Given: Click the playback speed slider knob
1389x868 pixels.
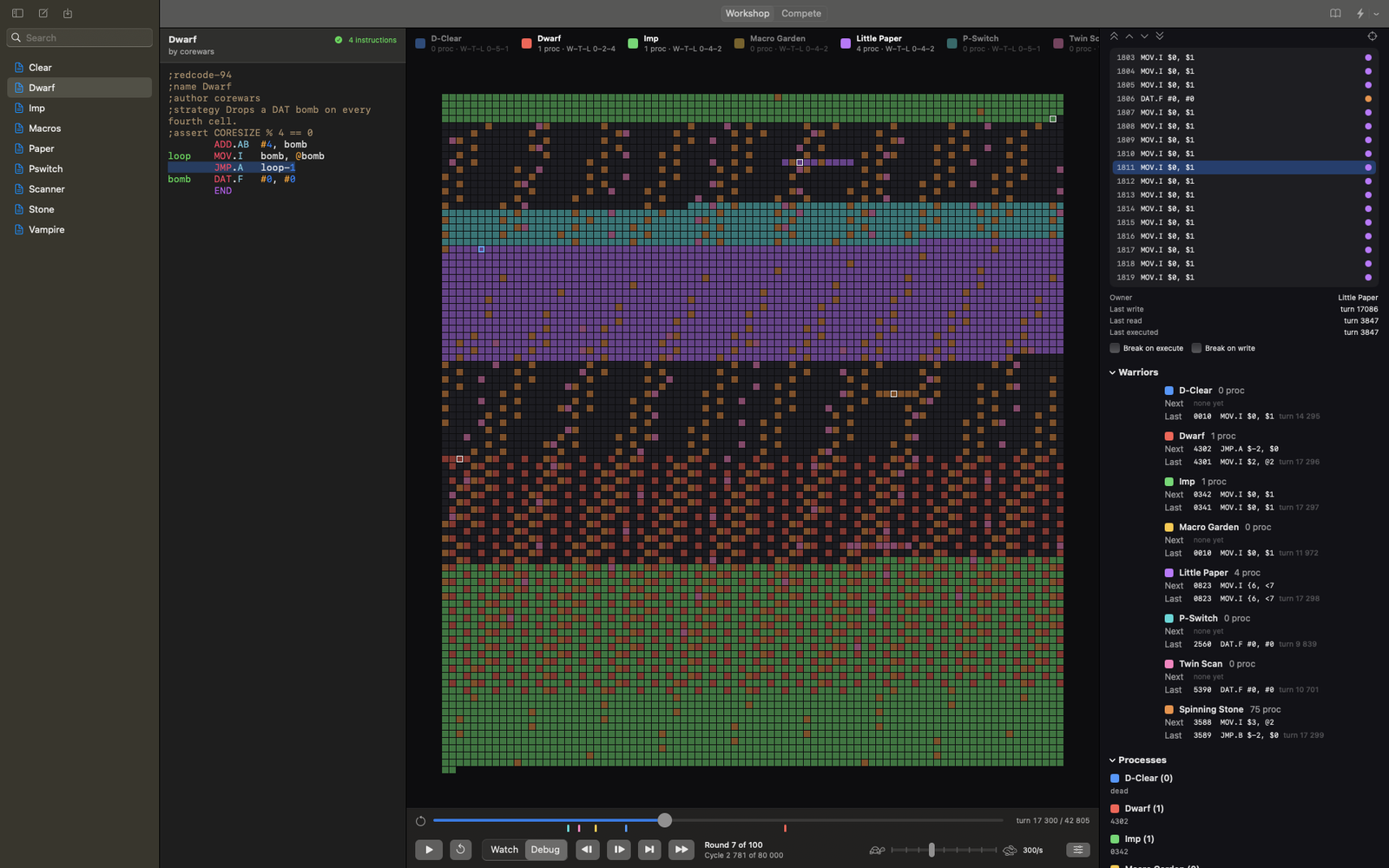Looking at the screenshot, I should point(931,850).
